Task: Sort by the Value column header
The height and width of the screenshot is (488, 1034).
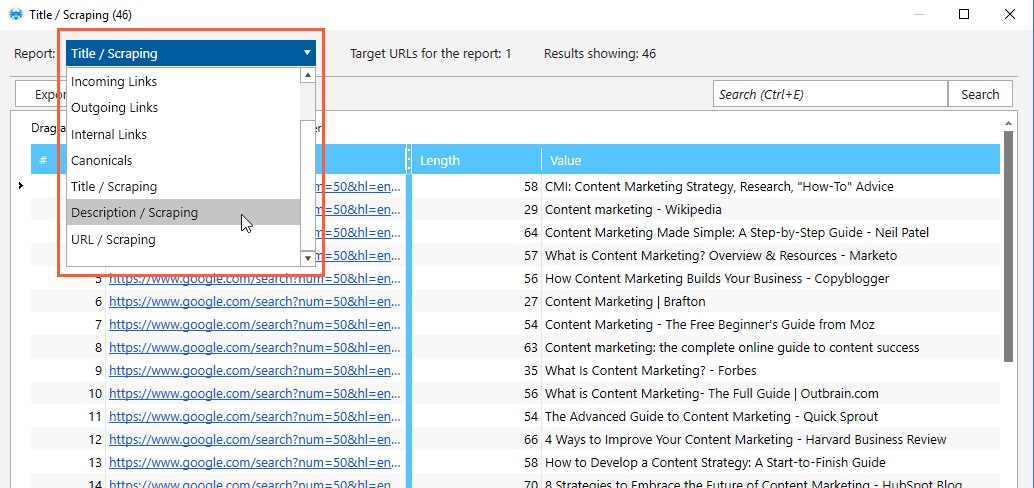Action: [x=770, y=160]
